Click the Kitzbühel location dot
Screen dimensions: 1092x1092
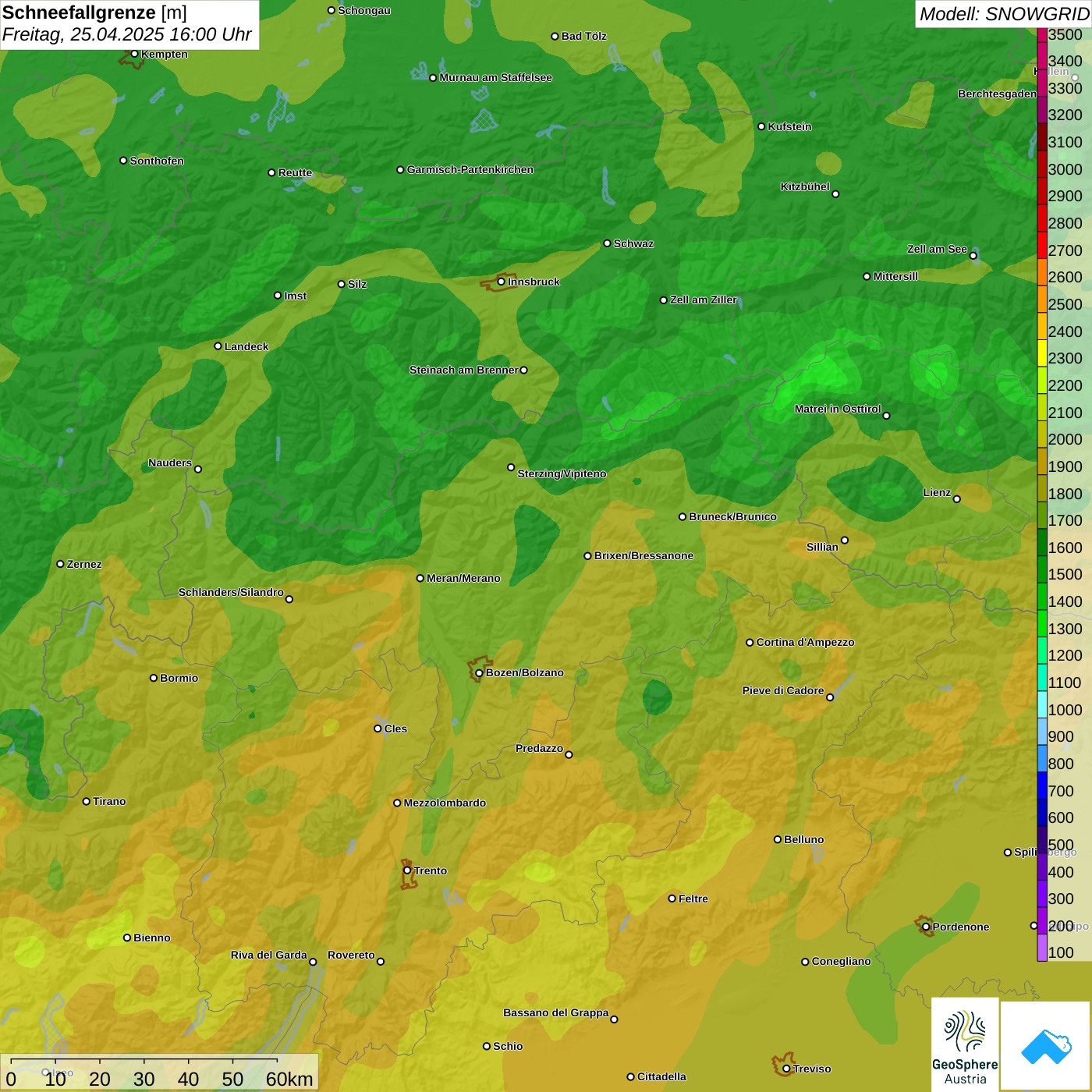pos(835,194)
